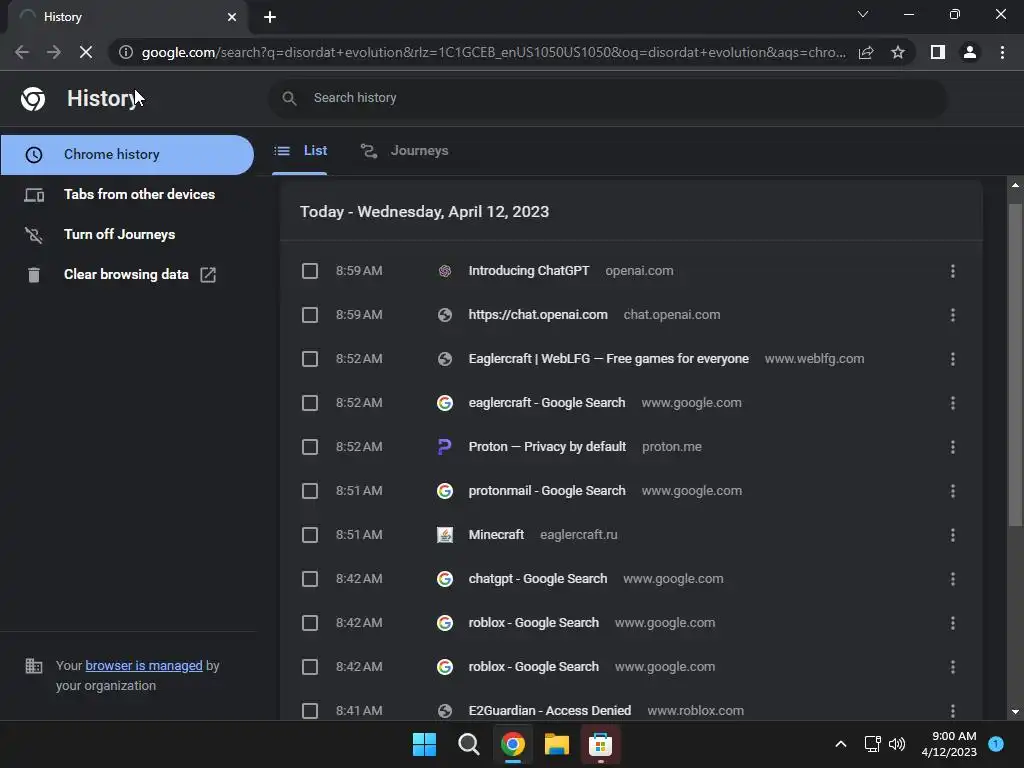Click the Minecraft entry favicon
Screen dimensions: 1024x768
click(x=445, y=535)
